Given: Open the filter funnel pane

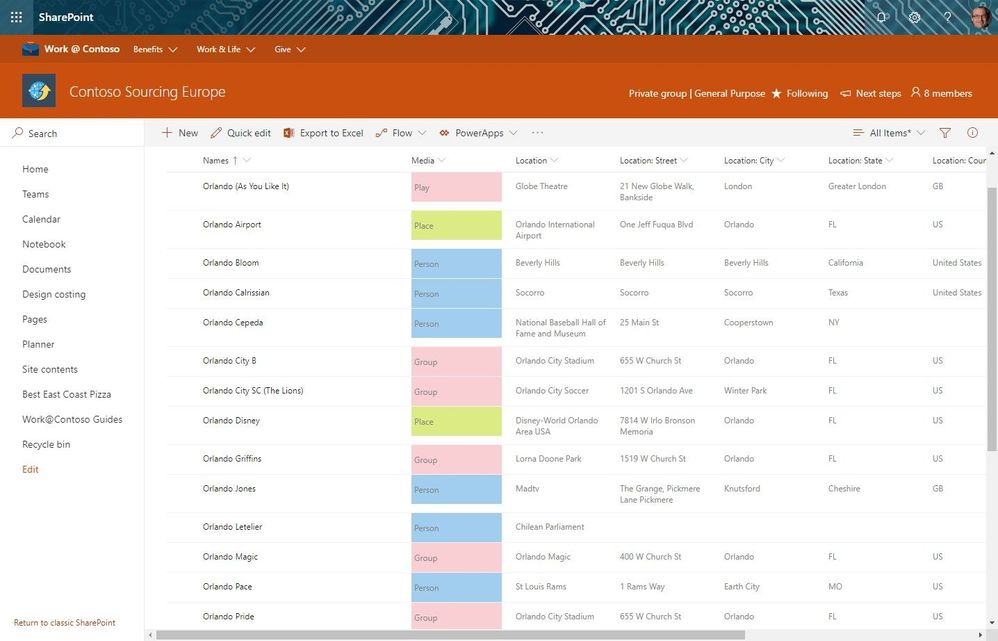Looking at the screenshot, I should point(945,132).
